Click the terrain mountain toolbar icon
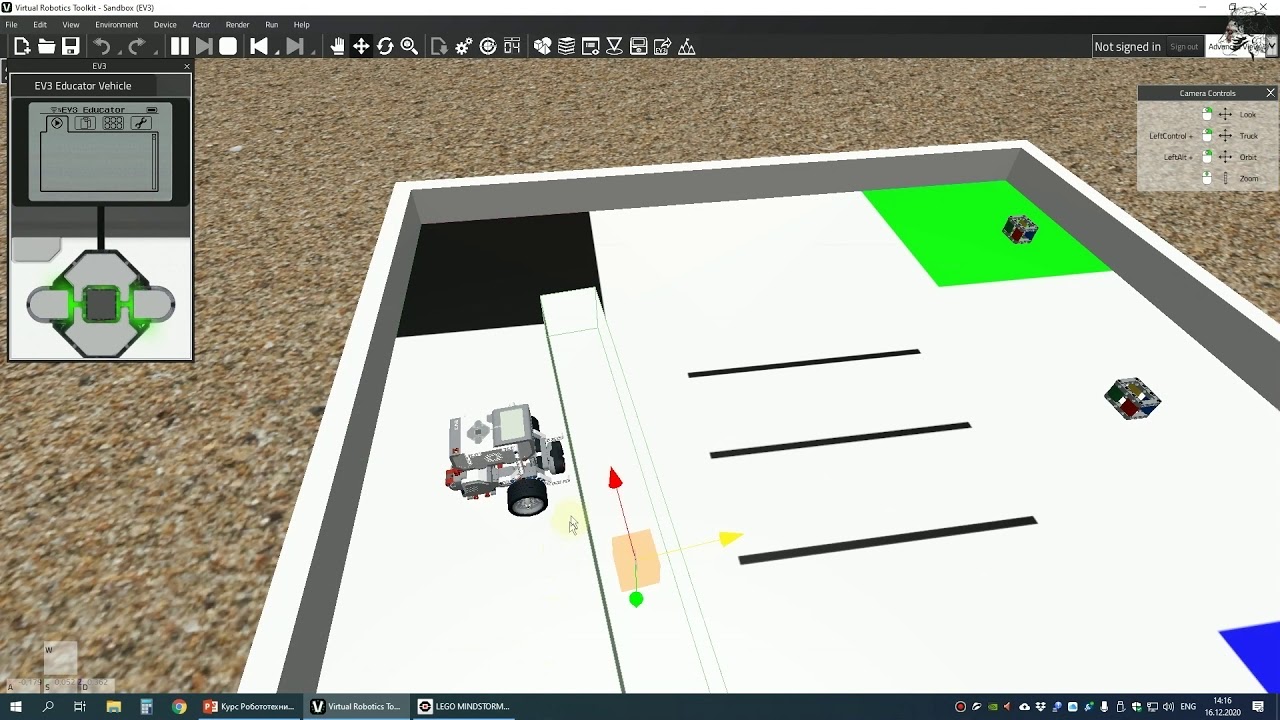This screenshot has height=720, width=1280. (687, 46)
